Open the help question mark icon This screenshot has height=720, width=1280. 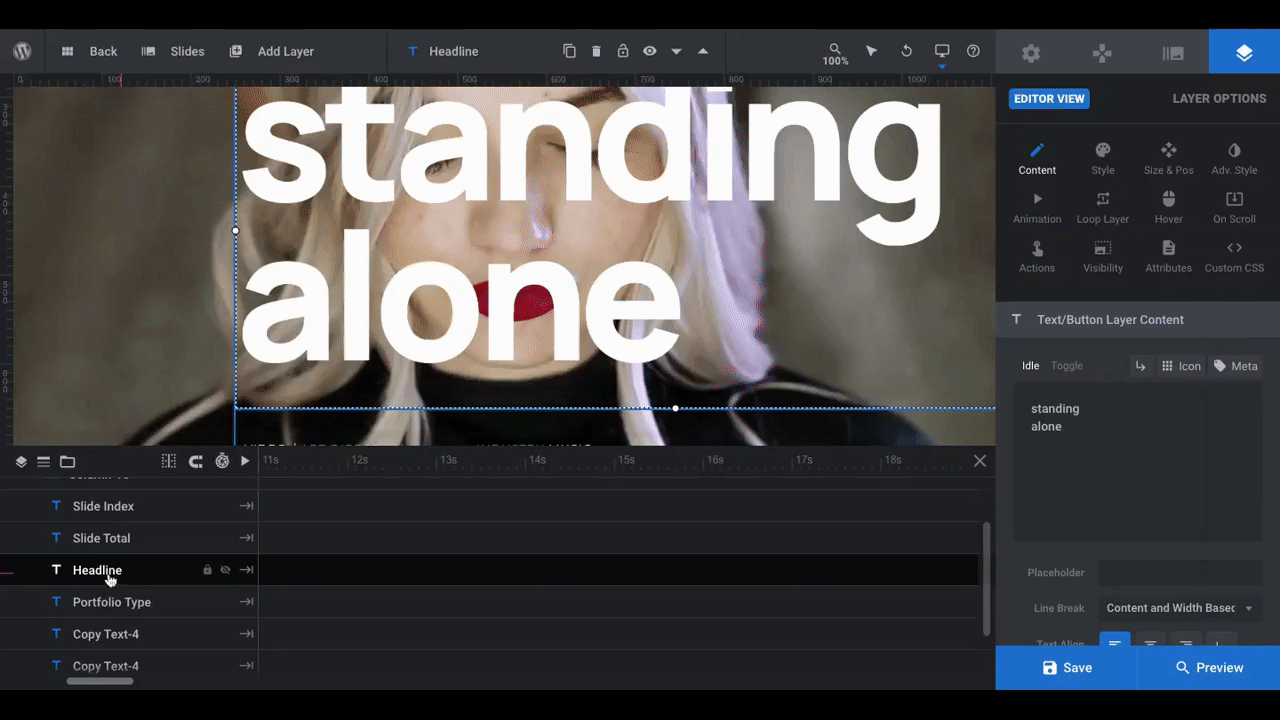point(973,51)
